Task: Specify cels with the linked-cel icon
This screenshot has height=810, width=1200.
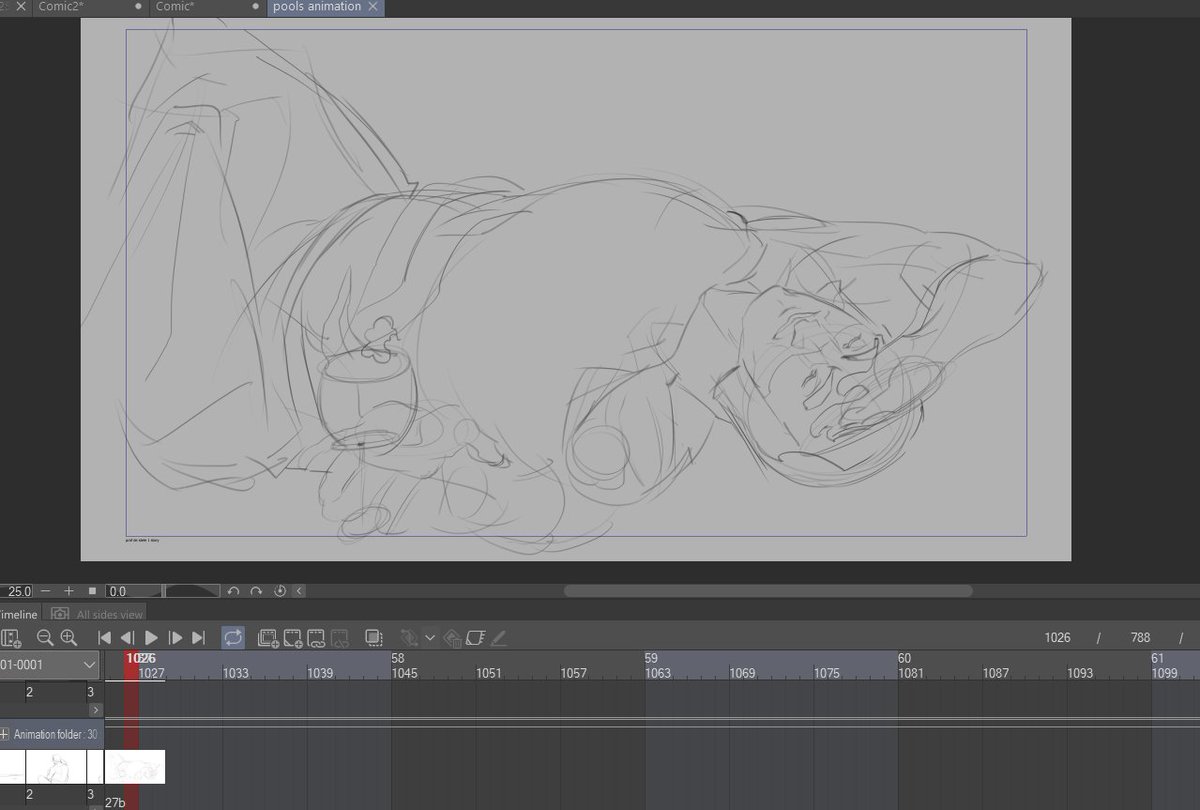Action: pos(316,637)
